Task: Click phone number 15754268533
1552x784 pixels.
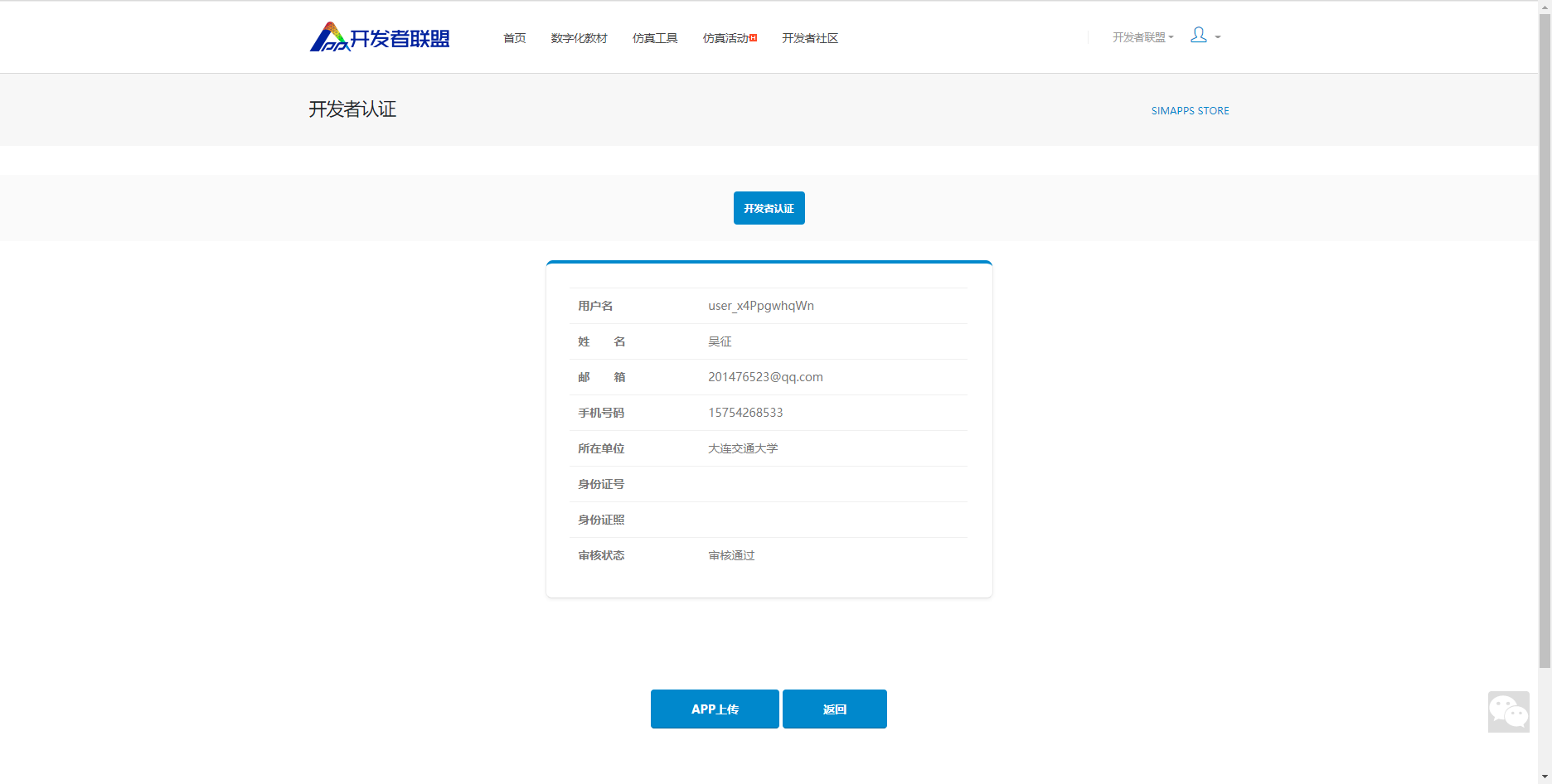Action: 745,413
